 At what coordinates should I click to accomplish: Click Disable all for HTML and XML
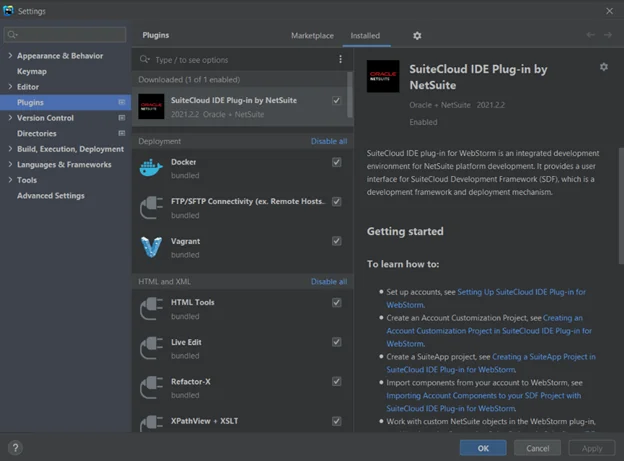(329, 282)
